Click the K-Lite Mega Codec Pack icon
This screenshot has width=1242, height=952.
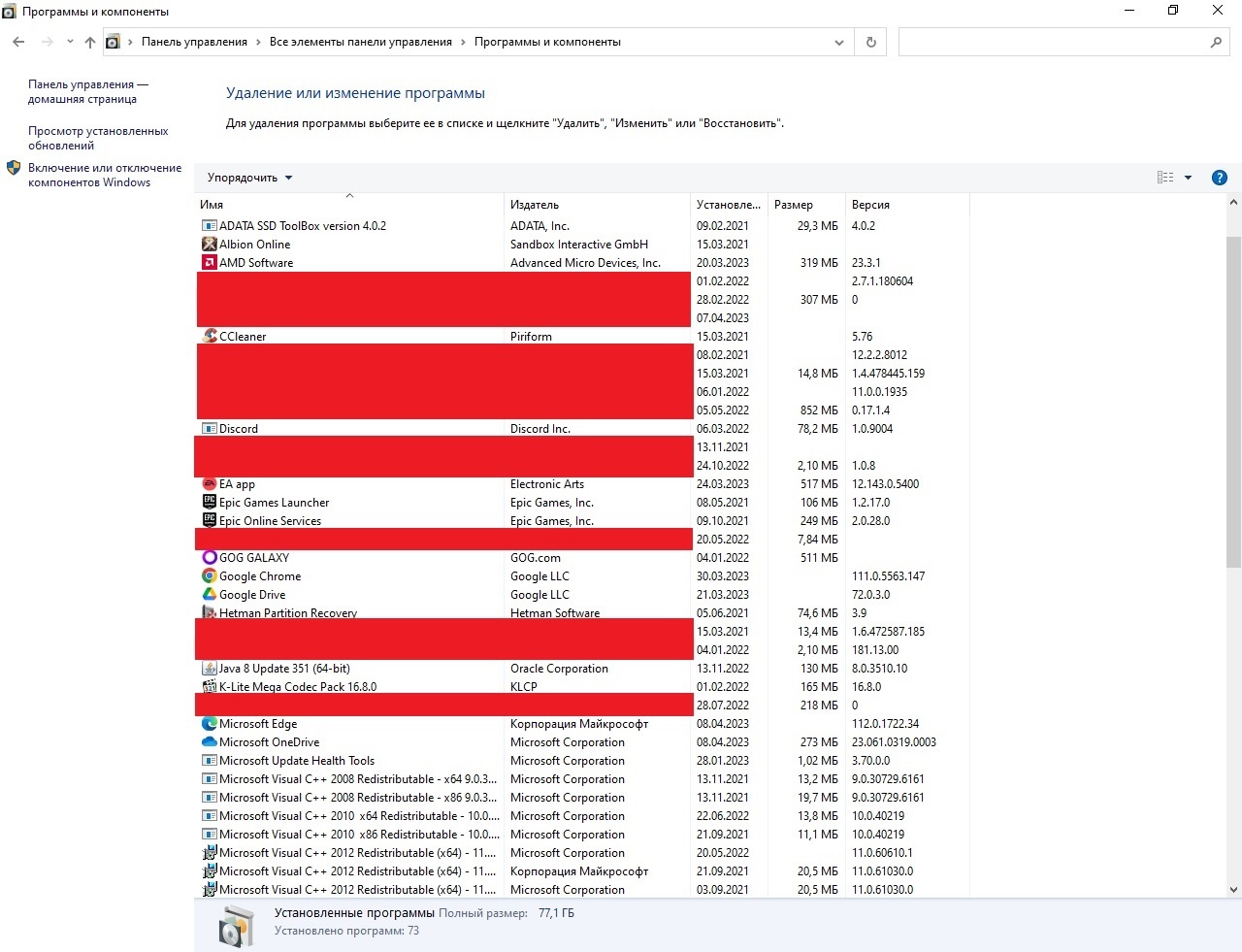coord(209,686)
